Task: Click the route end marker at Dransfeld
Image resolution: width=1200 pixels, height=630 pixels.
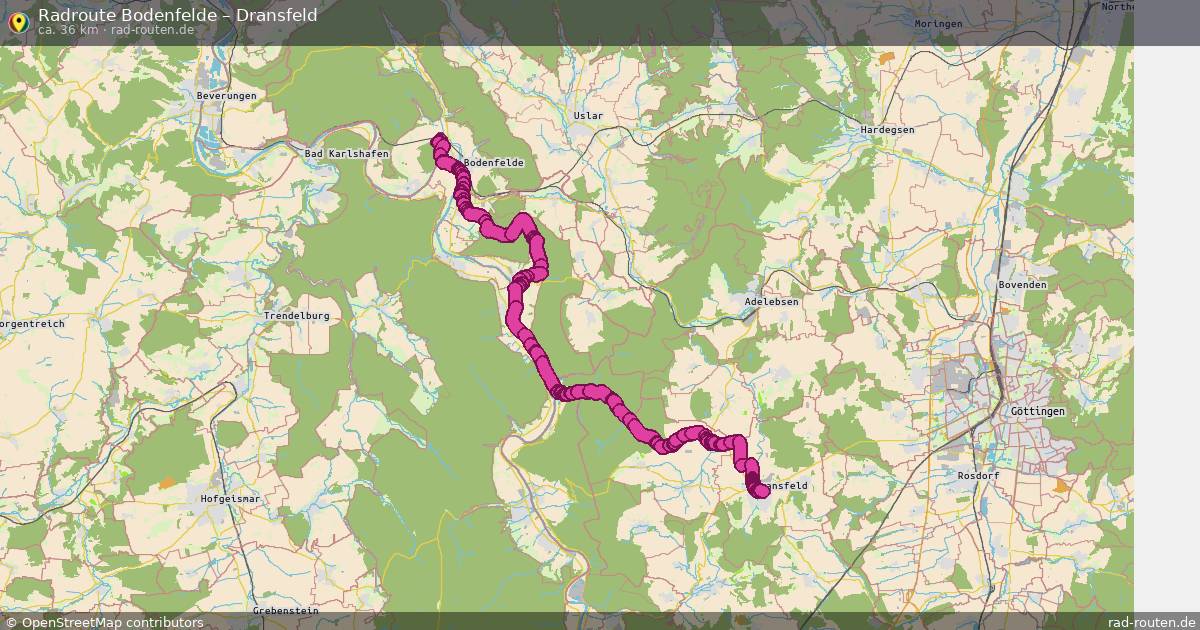Action: [762, 490]
